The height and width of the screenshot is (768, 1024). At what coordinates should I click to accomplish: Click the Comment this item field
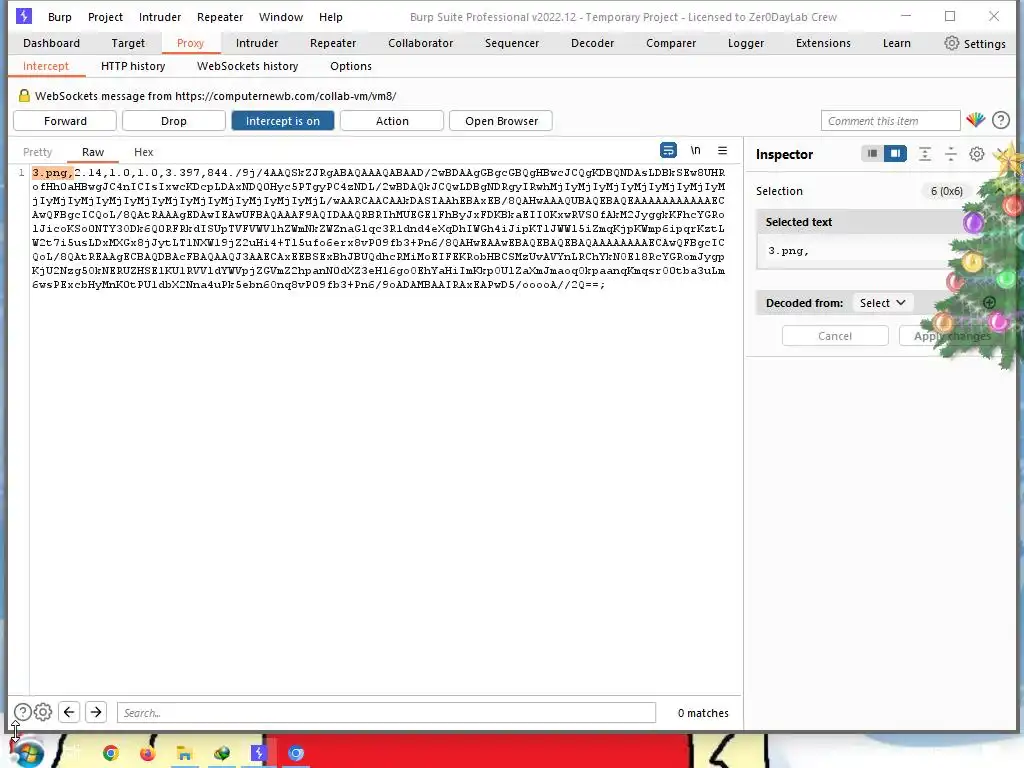click(x=891, y=121)
